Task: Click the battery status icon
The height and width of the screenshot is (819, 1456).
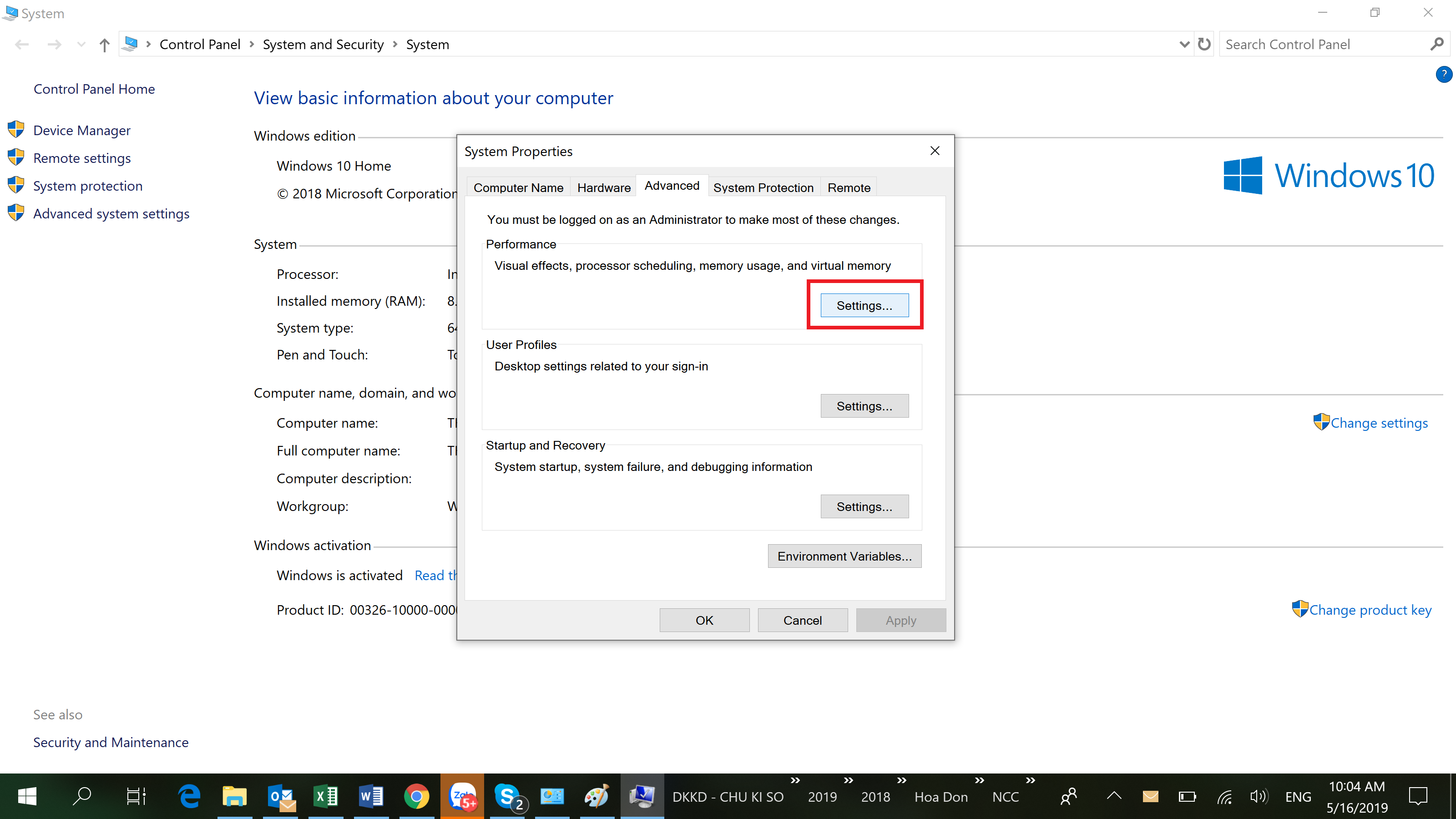Action: coord(1187,796)
